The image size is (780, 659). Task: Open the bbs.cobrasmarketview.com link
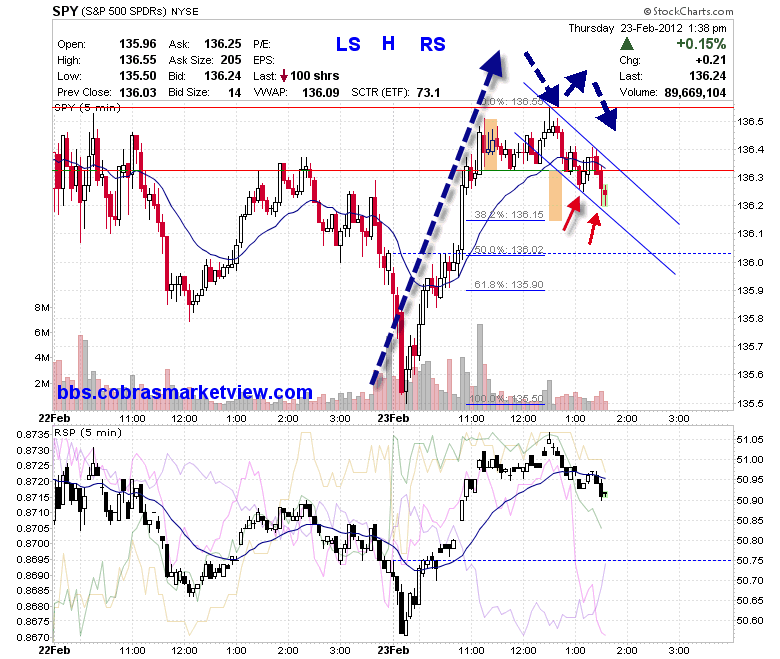tap(185, 392)
